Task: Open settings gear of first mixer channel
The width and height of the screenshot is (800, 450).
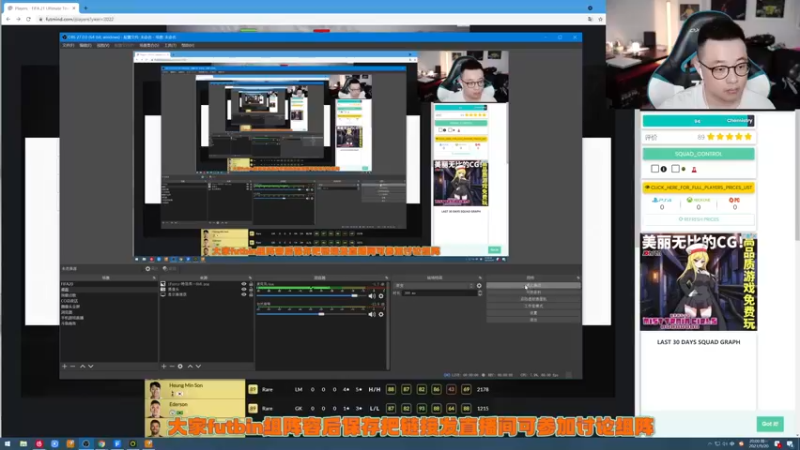Action: [x=381, y=296]
